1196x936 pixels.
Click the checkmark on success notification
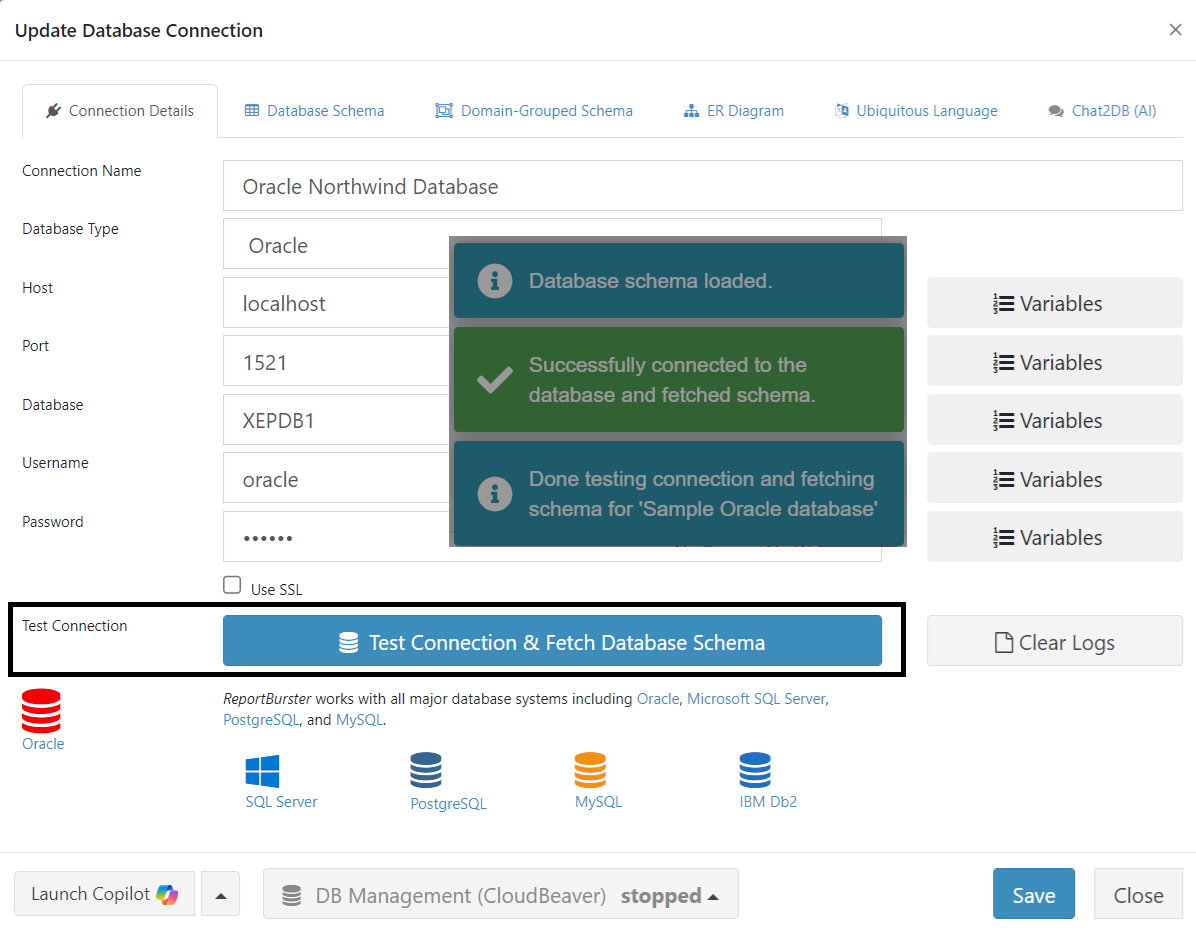tap(493, 380)
